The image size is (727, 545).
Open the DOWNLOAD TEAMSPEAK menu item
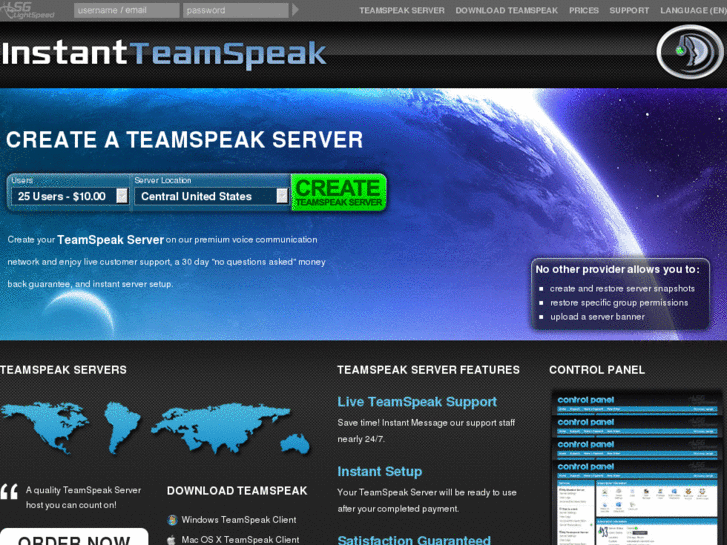(x=506, y=10)
